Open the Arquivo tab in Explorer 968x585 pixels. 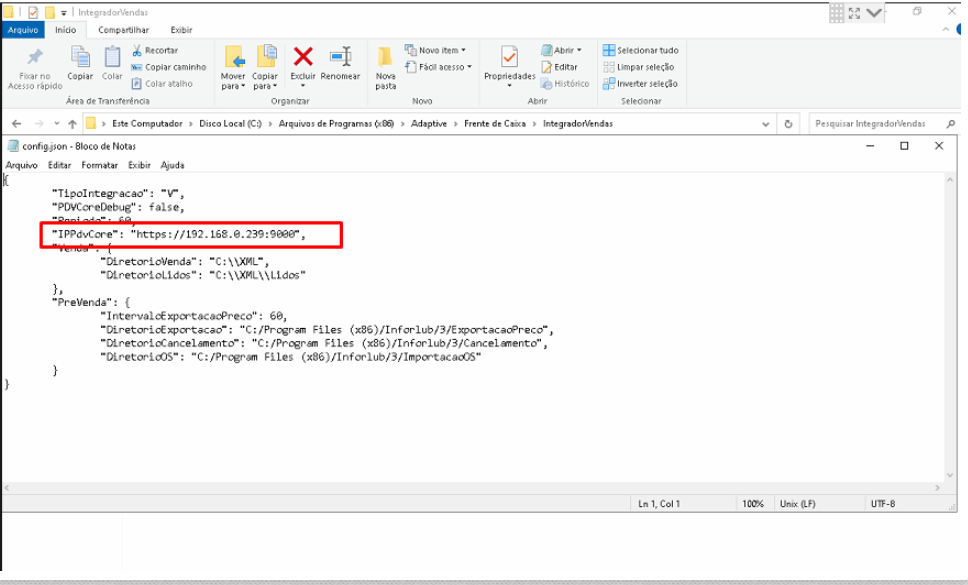pyautogui.click(x=23, y=30)
